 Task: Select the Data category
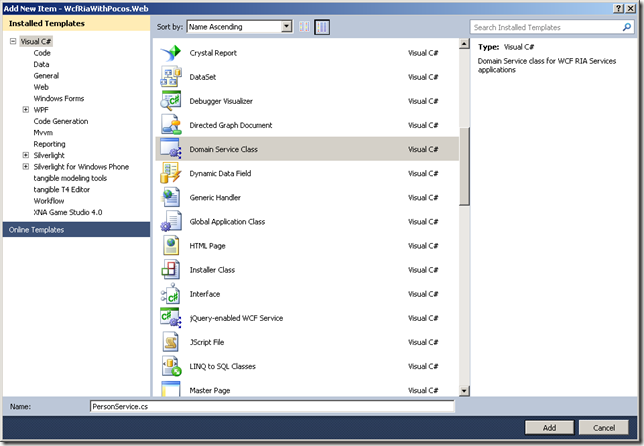[x=41, y=64]
